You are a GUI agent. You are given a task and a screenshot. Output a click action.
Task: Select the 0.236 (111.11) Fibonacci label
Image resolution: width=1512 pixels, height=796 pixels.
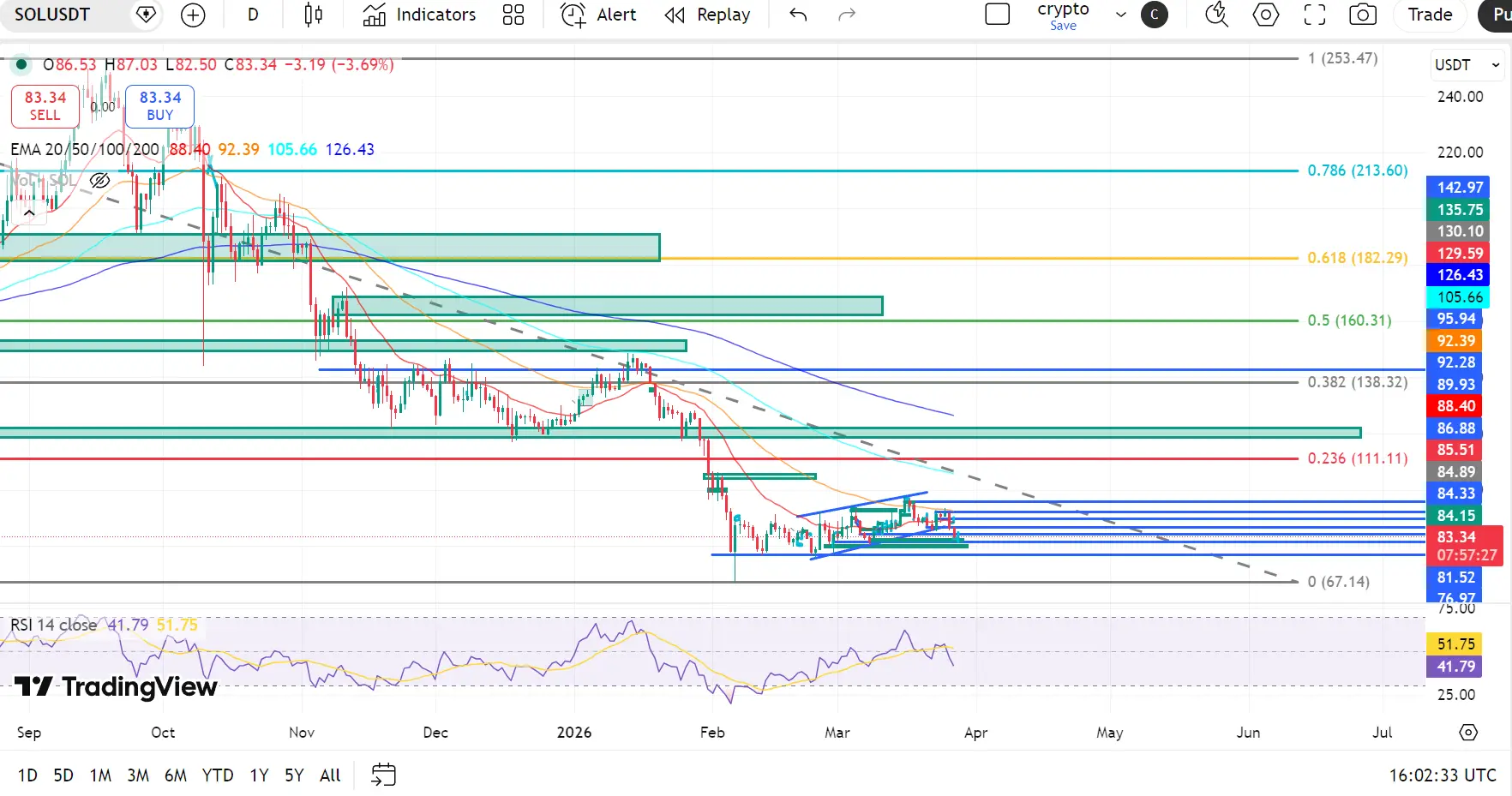click(1358, 458)
